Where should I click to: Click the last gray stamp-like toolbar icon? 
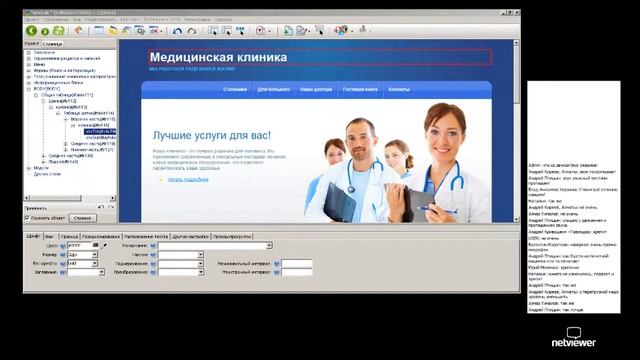(x=362, y=30)
